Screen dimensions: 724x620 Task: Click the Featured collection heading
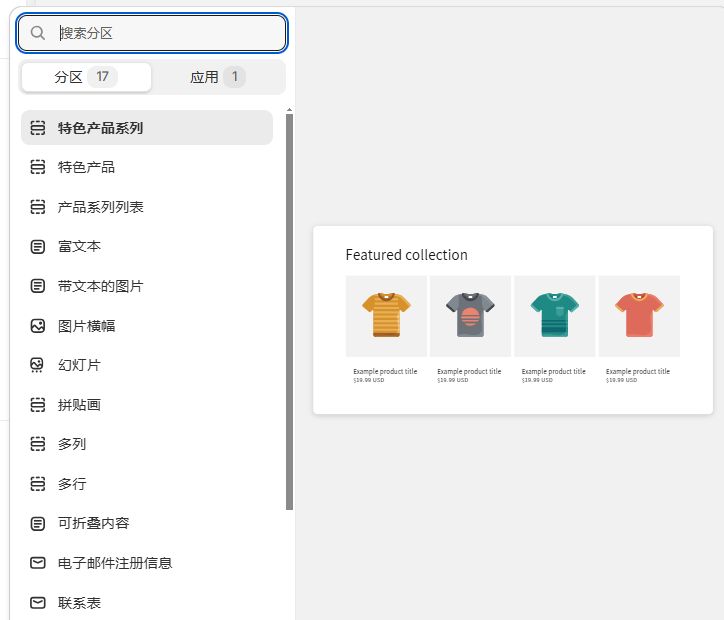(406, 255)
